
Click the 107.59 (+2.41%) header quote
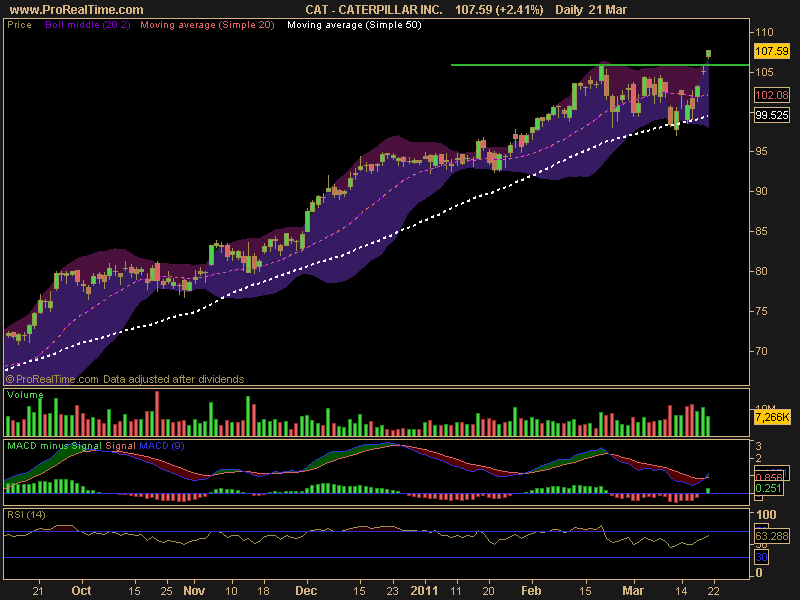pos(499,10)
